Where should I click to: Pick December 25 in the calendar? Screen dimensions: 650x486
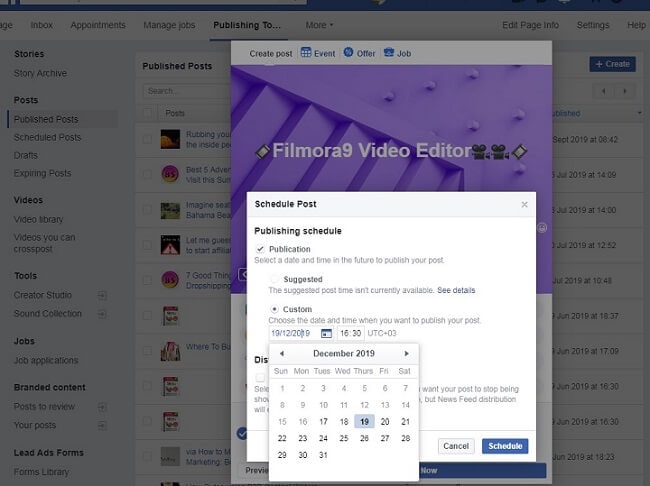344,438
